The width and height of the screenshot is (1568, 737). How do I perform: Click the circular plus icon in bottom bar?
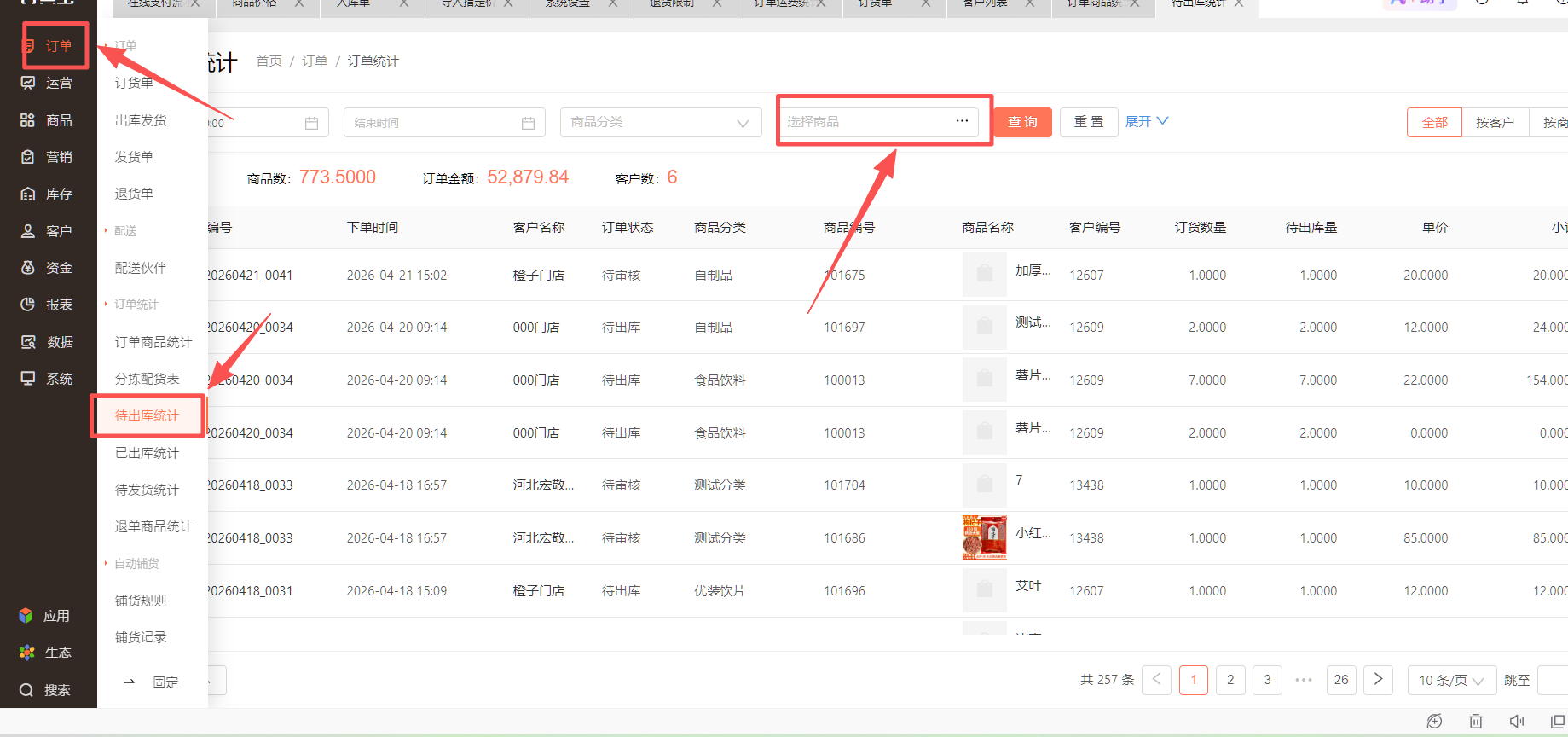pyautogui.click(x=1435, y=722)
